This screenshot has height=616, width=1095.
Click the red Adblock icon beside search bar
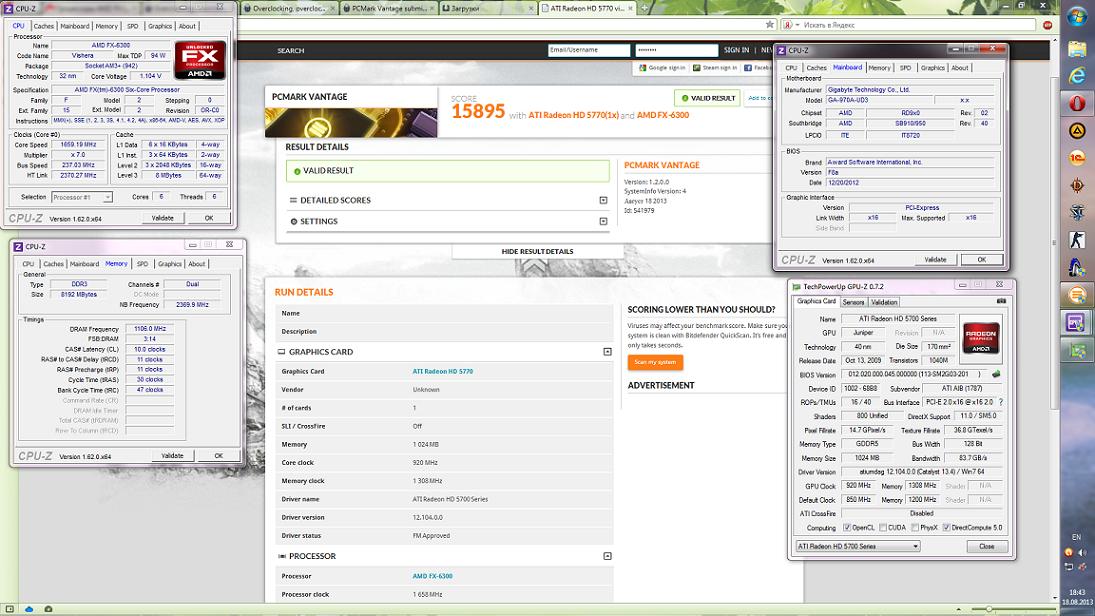pos(1048,24)
